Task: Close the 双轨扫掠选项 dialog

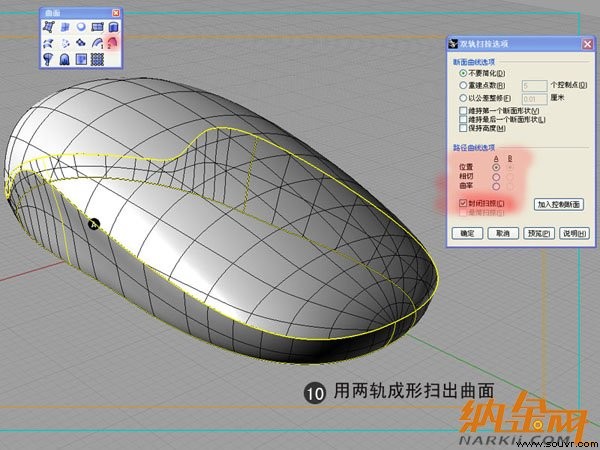Action: [x=588, y=44]
